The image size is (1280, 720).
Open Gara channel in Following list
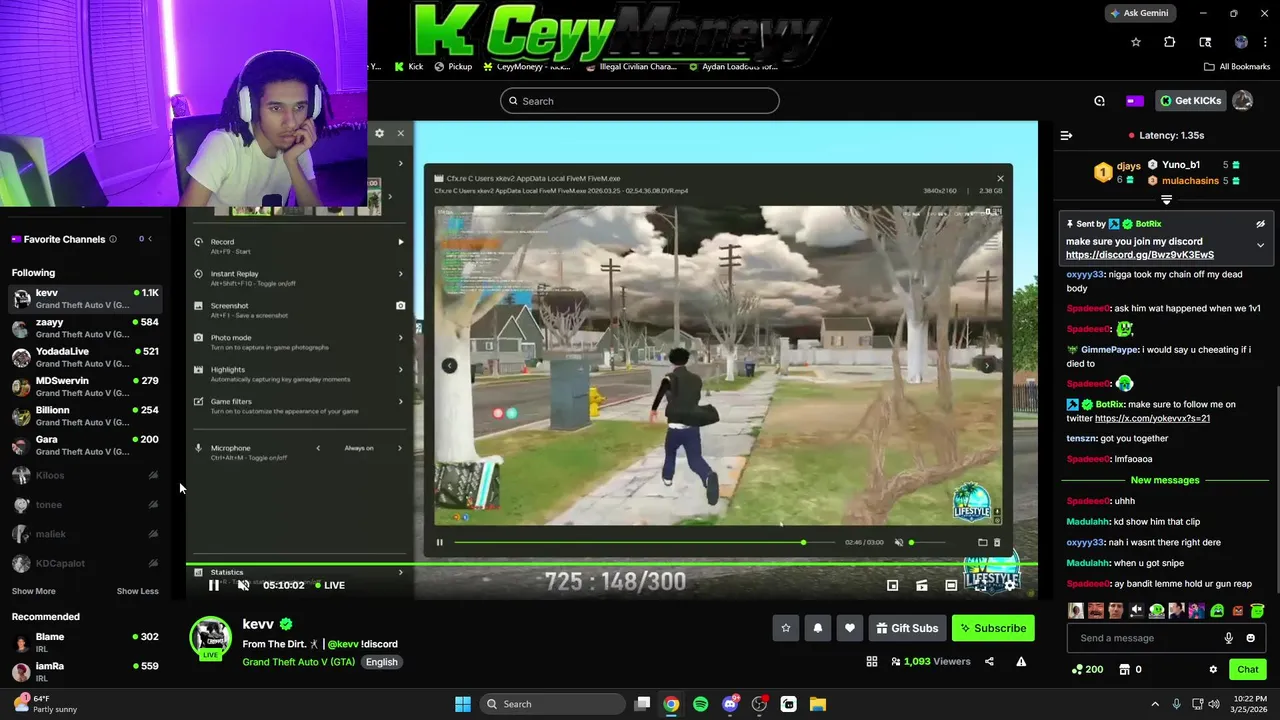pos(84,445)
